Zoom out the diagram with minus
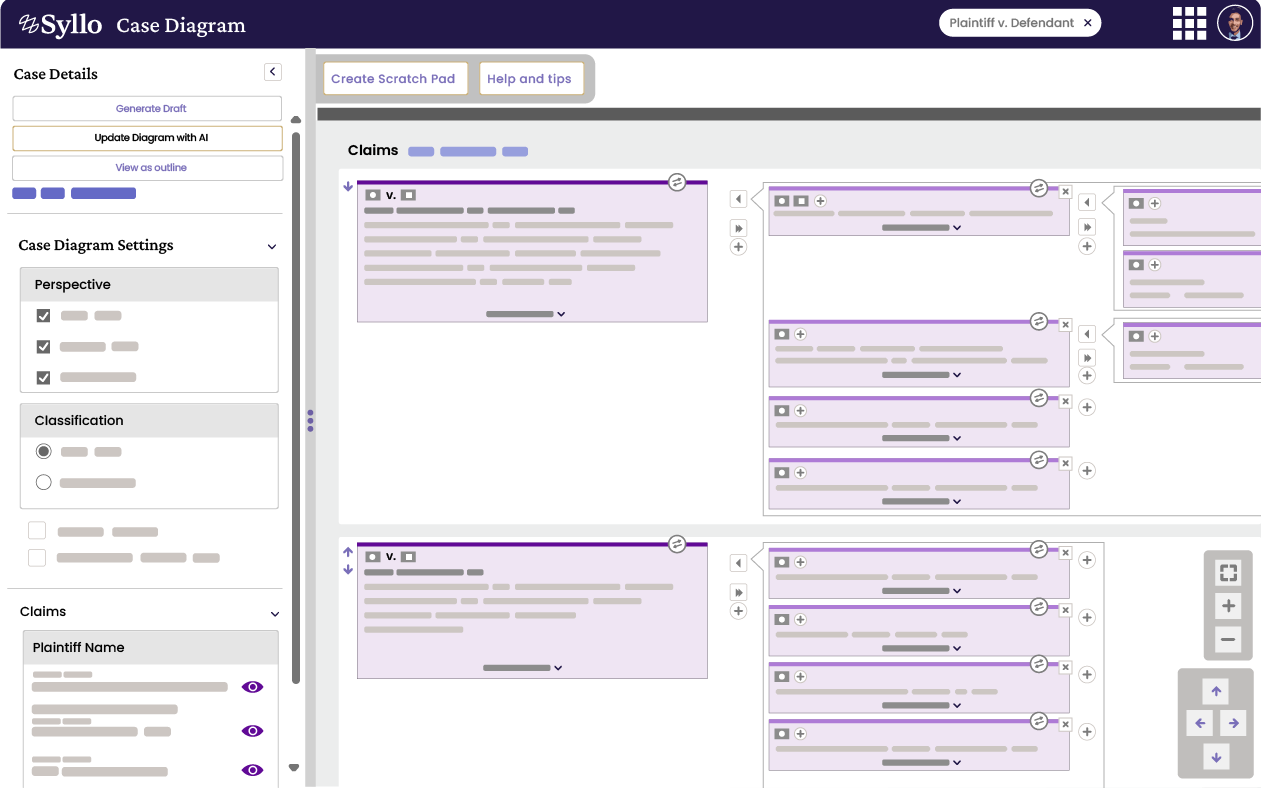The height and width of the screenshot is (788, 1261). pos(1228,640)
